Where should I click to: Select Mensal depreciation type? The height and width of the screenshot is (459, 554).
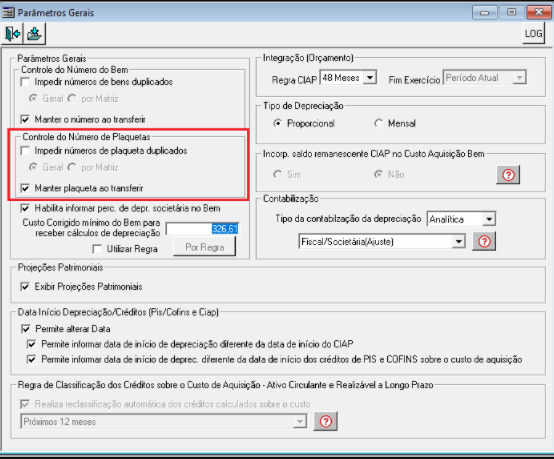point(378,123)
